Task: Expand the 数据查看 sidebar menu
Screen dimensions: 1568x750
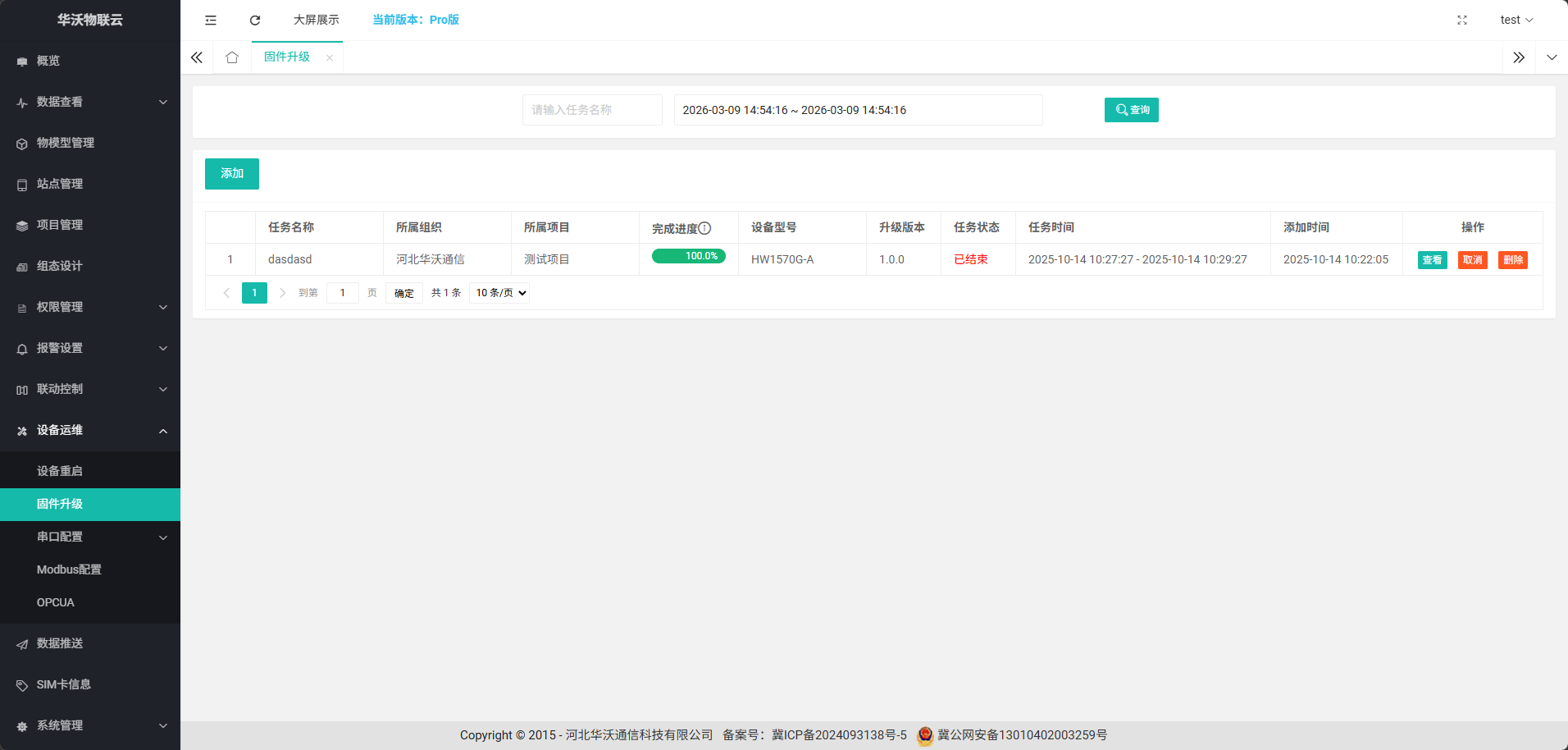Action: [90, 102]
